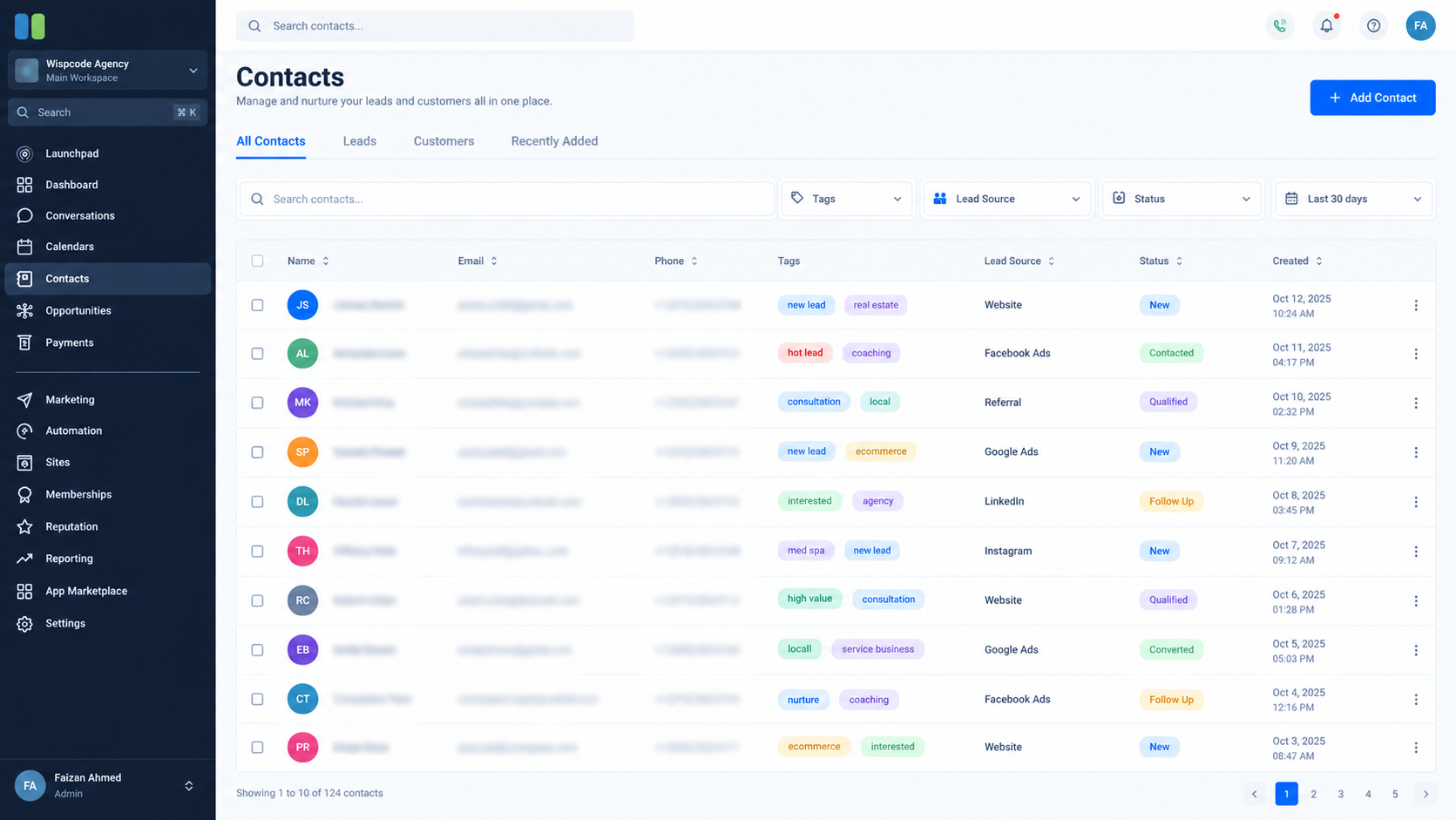Switch to the Recently Added tab
The image size is (1456, 820).
554,141
